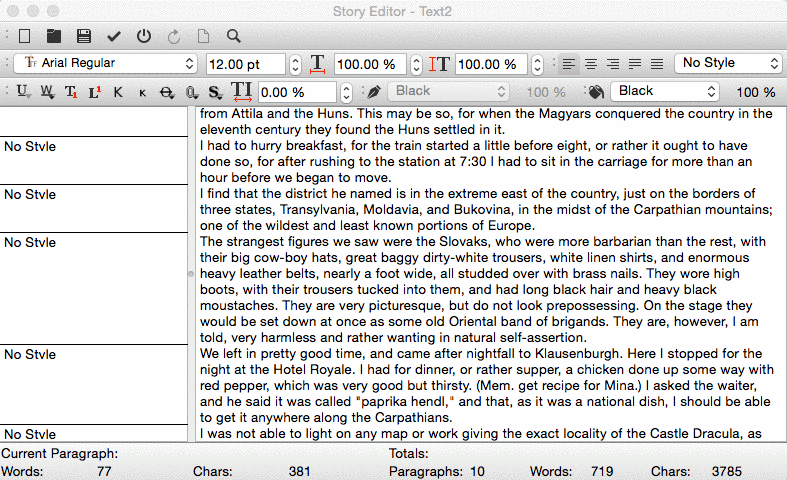
Task: Open Search/Replace with the magnifier icon
Action: (x=233, y=36)
